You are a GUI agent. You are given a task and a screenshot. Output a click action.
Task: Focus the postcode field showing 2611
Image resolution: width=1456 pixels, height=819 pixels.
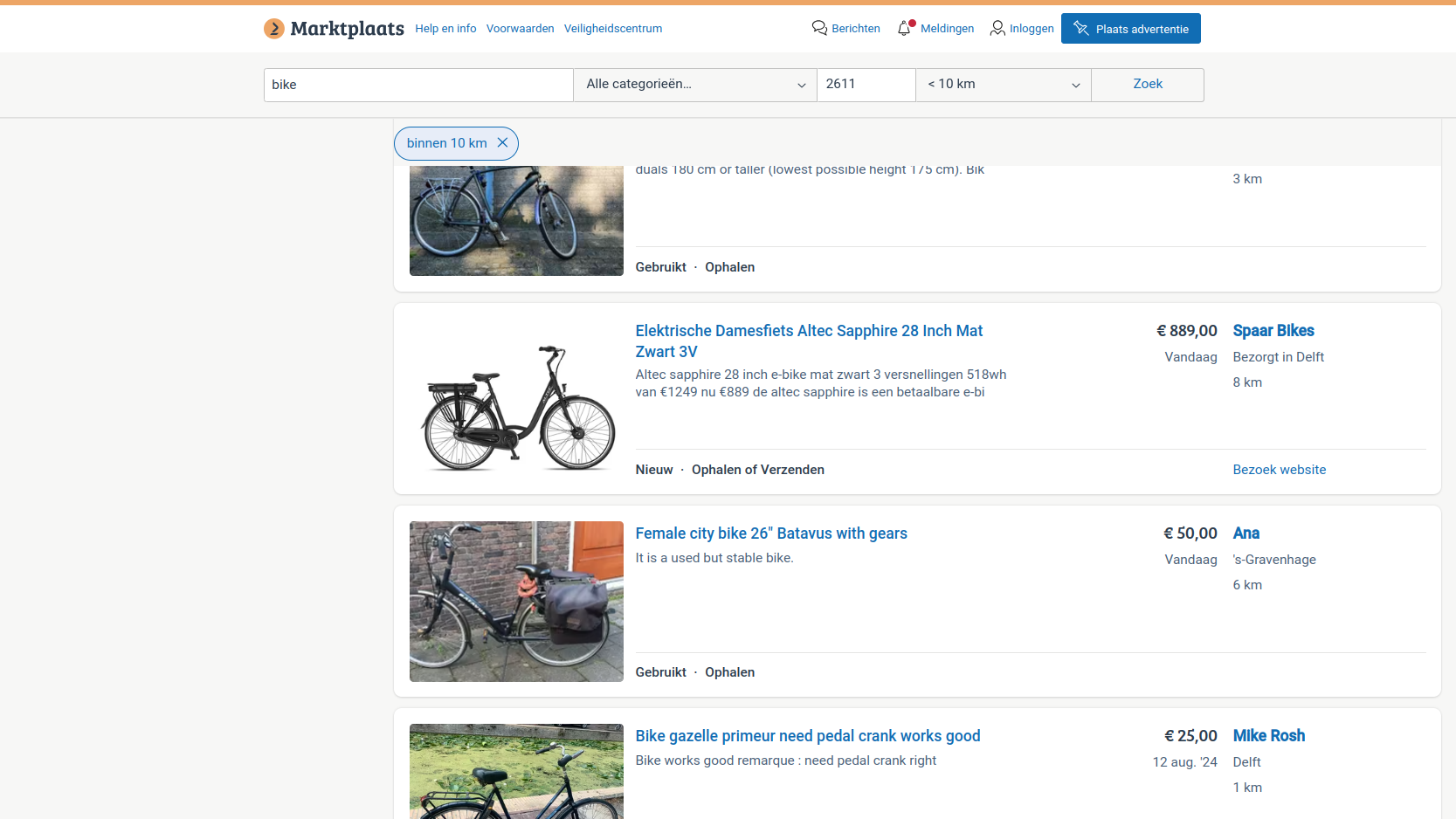tap(866, 85)
